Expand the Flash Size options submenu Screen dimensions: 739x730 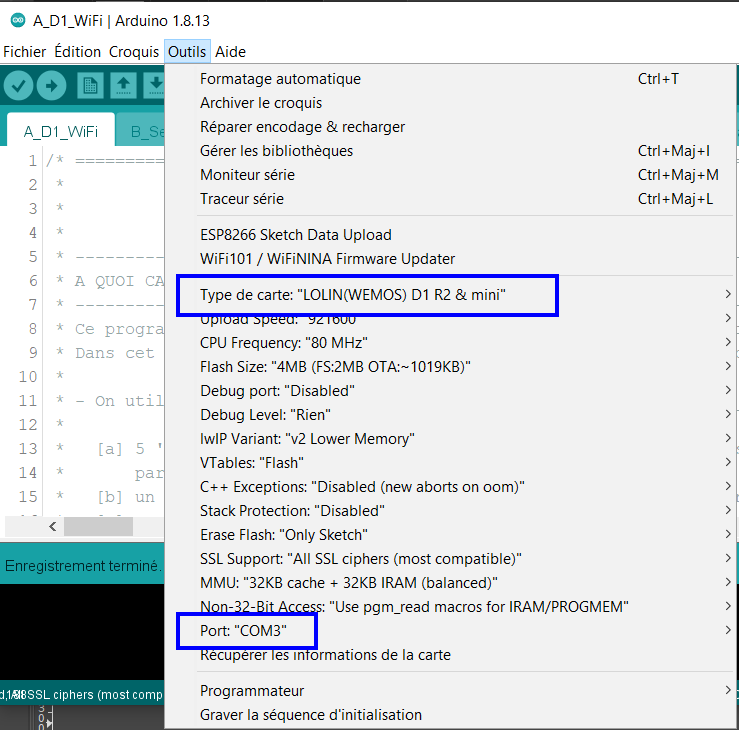tap(335, 367)
